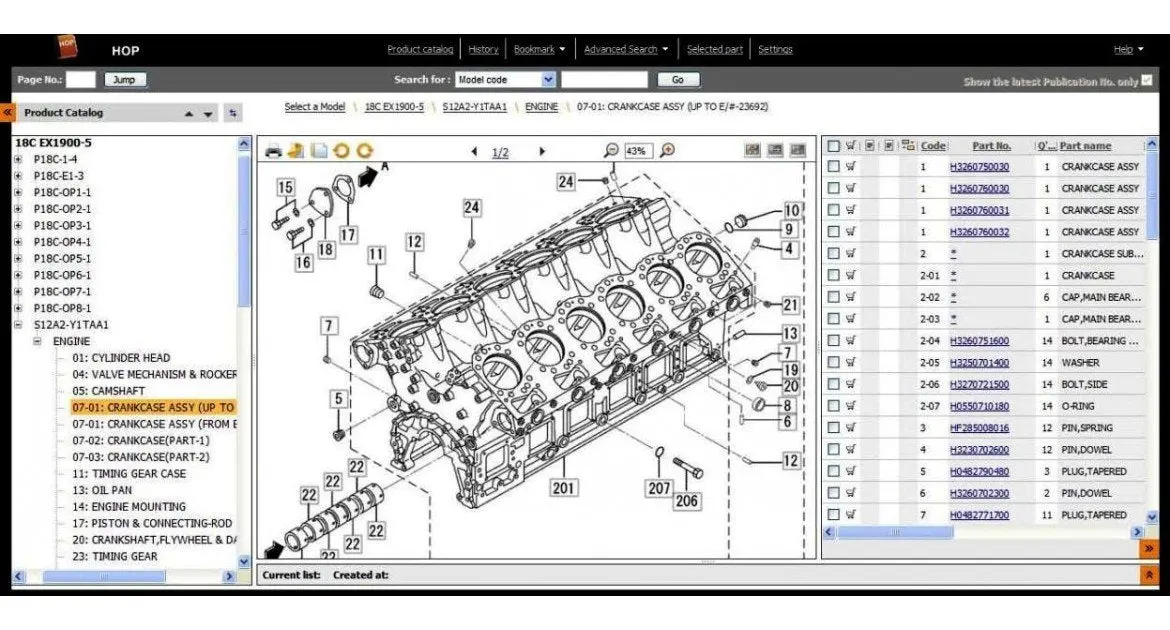The width and height of the screenshot is (1170, 630).
Task: Click the sync icon in Product Catalog header
Action: tap(233, 113)
